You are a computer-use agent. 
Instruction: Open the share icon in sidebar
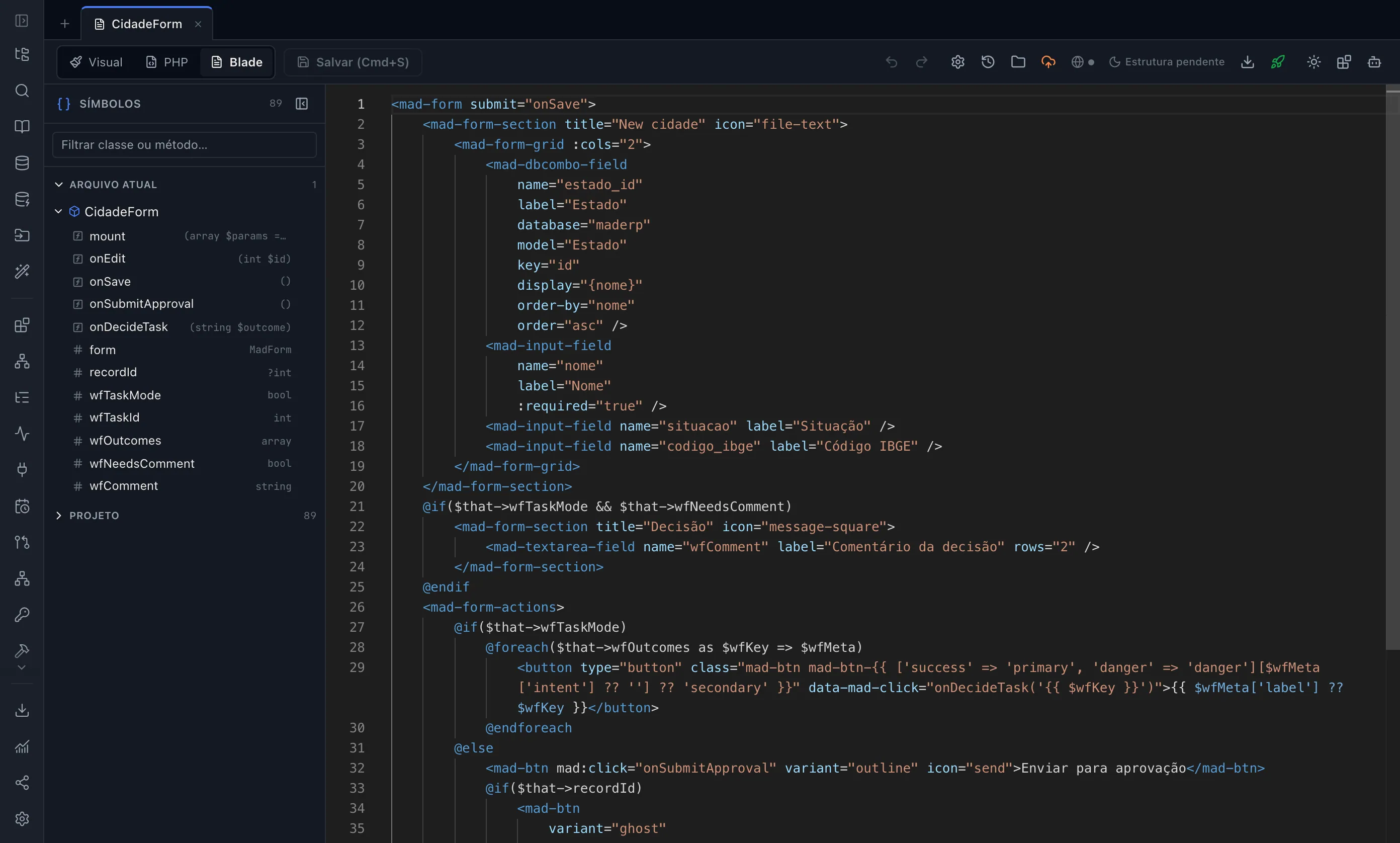22,783
